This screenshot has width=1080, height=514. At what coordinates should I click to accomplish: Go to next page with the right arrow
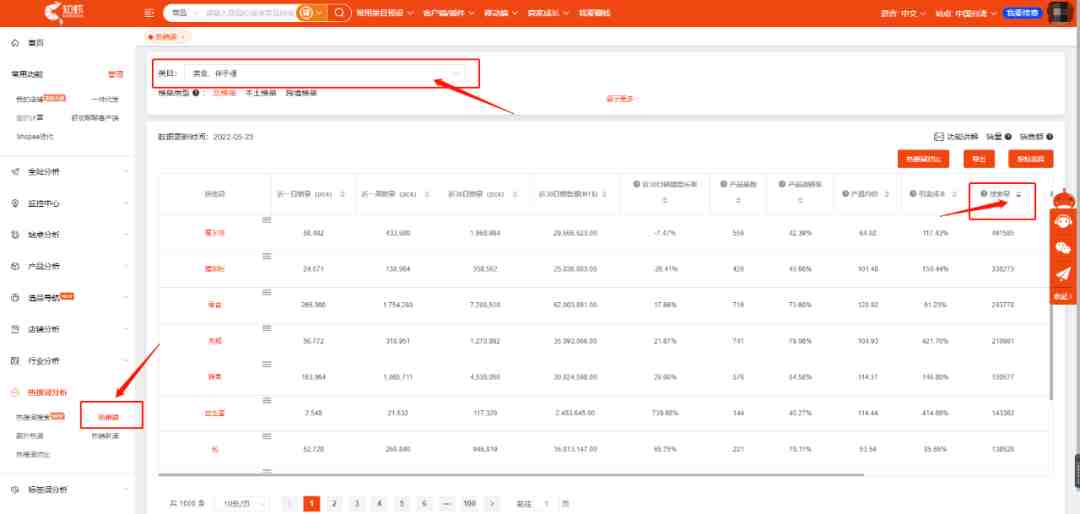click(492, 504)
